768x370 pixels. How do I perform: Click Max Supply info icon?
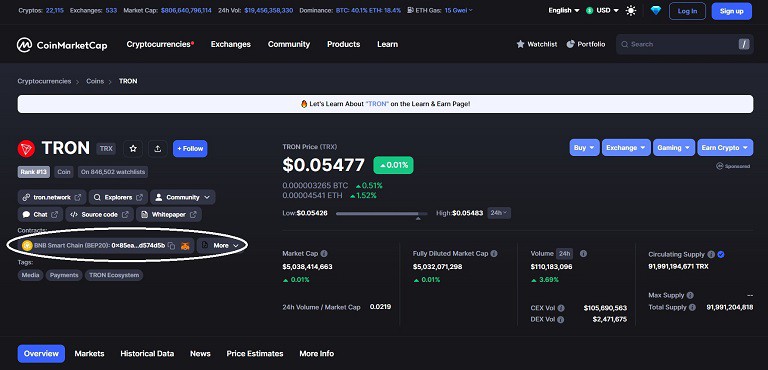tap(690, 296)
